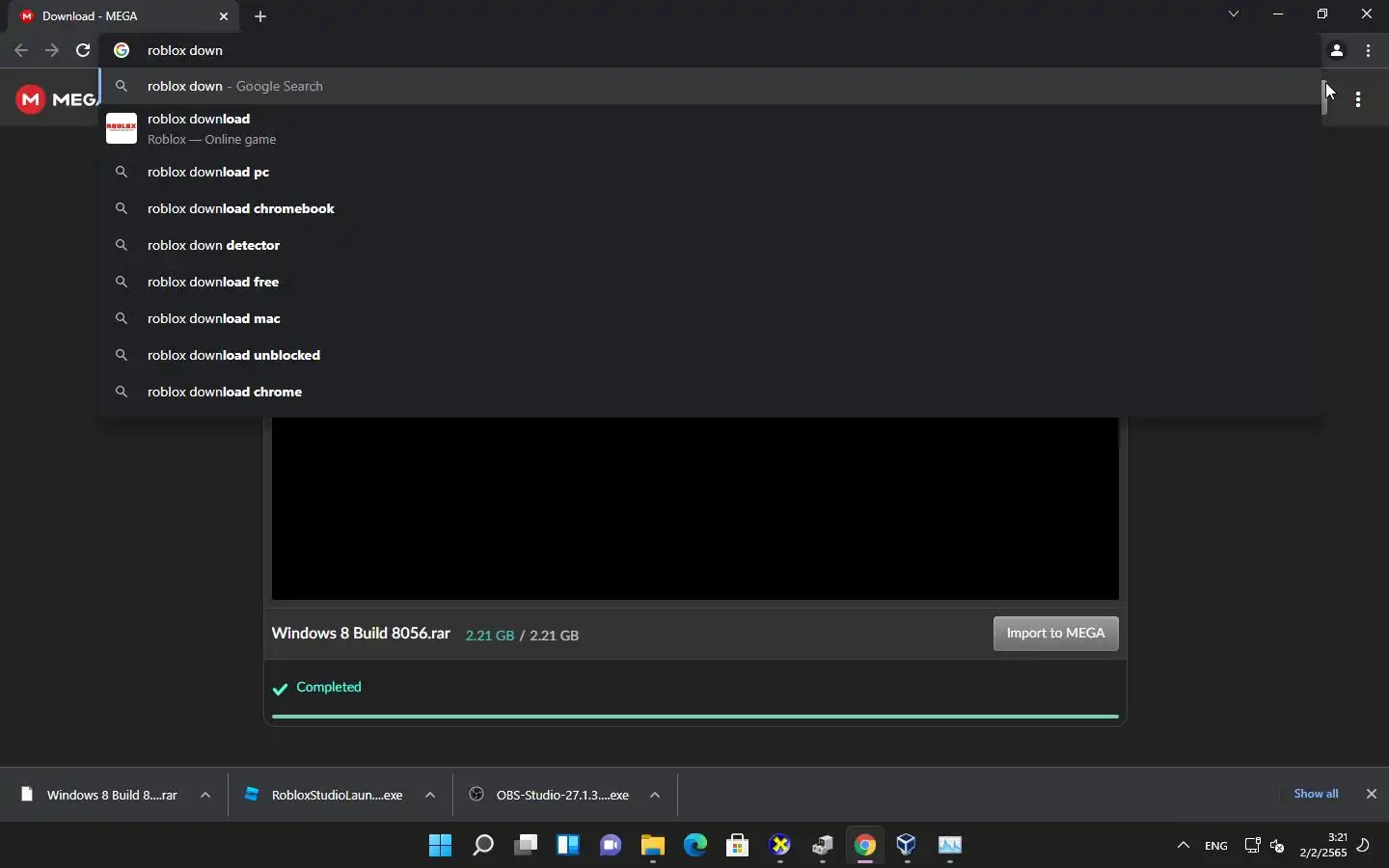Open the tab search dropdown arrow

point(1235,14)
